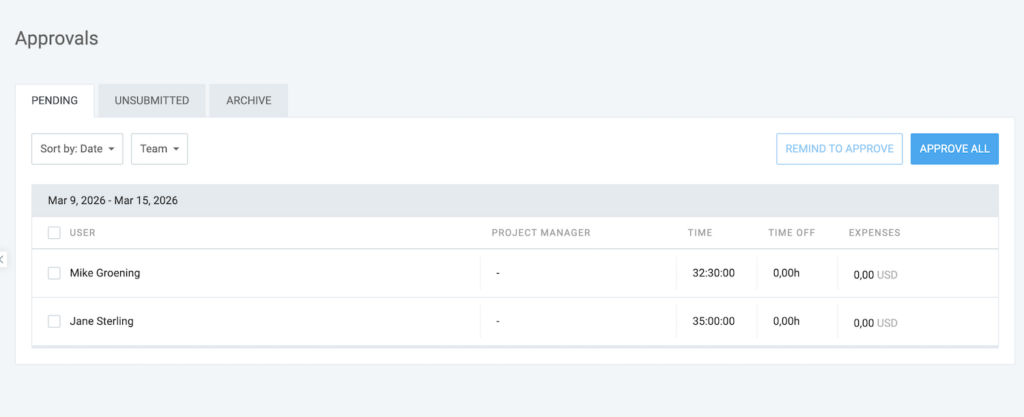The height and width of the screenshot is (417, 1024).
Task: Tick the select-all checkbox beside User header
Action: (x=54, y=233)
